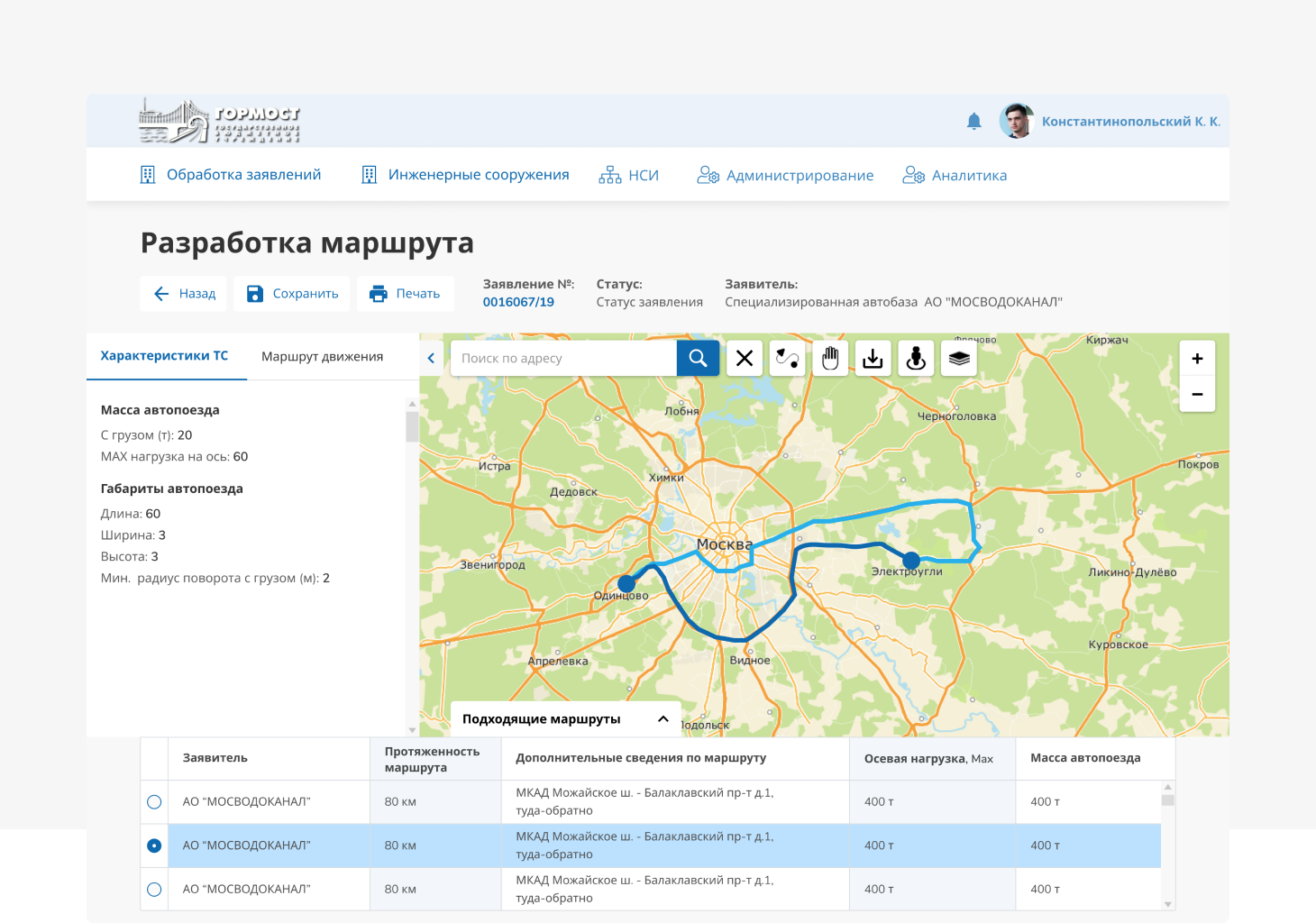The image size is (1316, 923).
Task: Click the Поиск по адресу input field
Action: 564,358
